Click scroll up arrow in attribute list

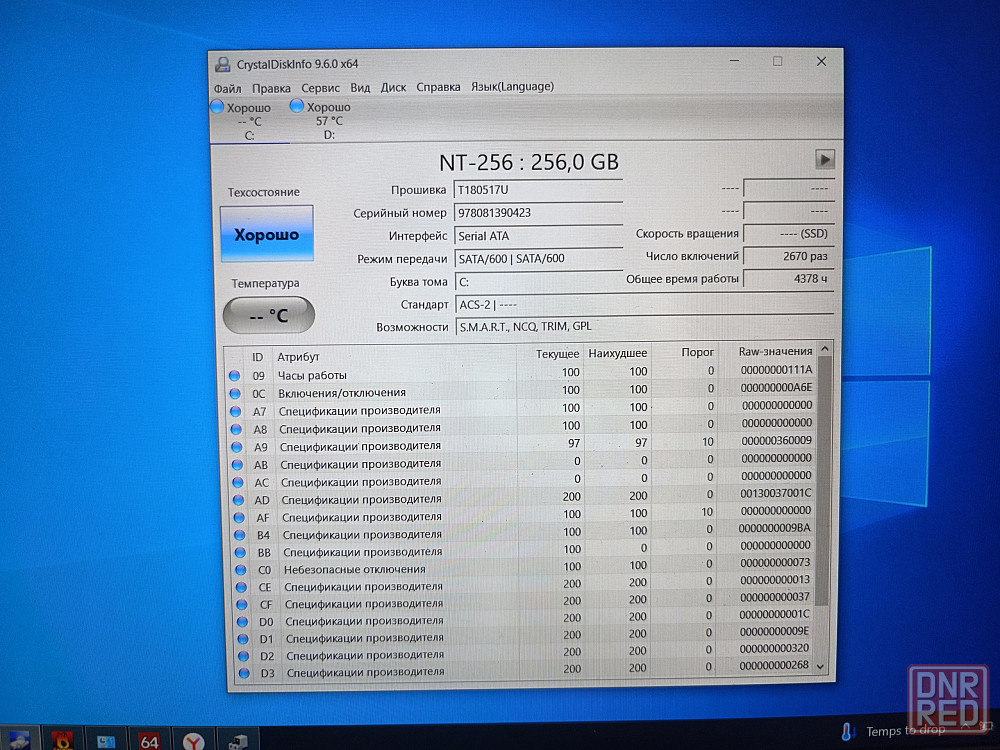pos(824,349)
